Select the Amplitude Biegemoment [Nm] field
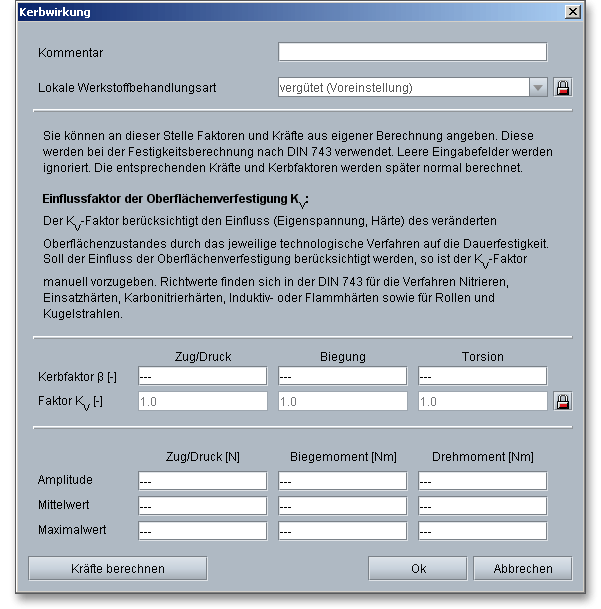Screen dimensions: 601x609 click(342, 481)
